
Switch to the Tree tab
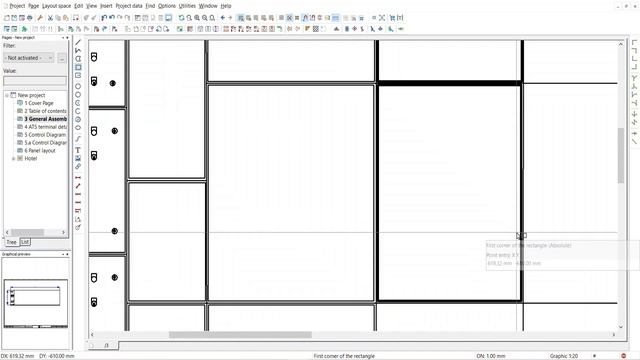click(x=11, y=242)
